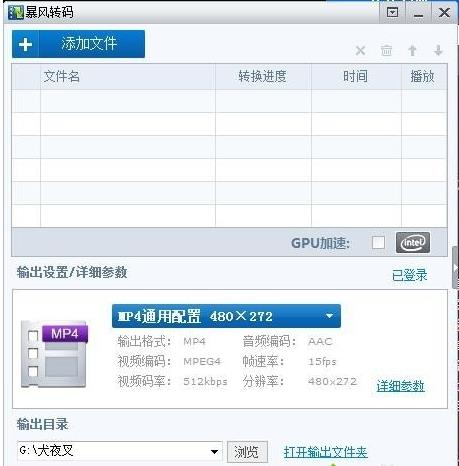Expand the output directory G:\犬夜叉 dropdown
This screenshot has width=459, height=466.
(x=215, y=452)
